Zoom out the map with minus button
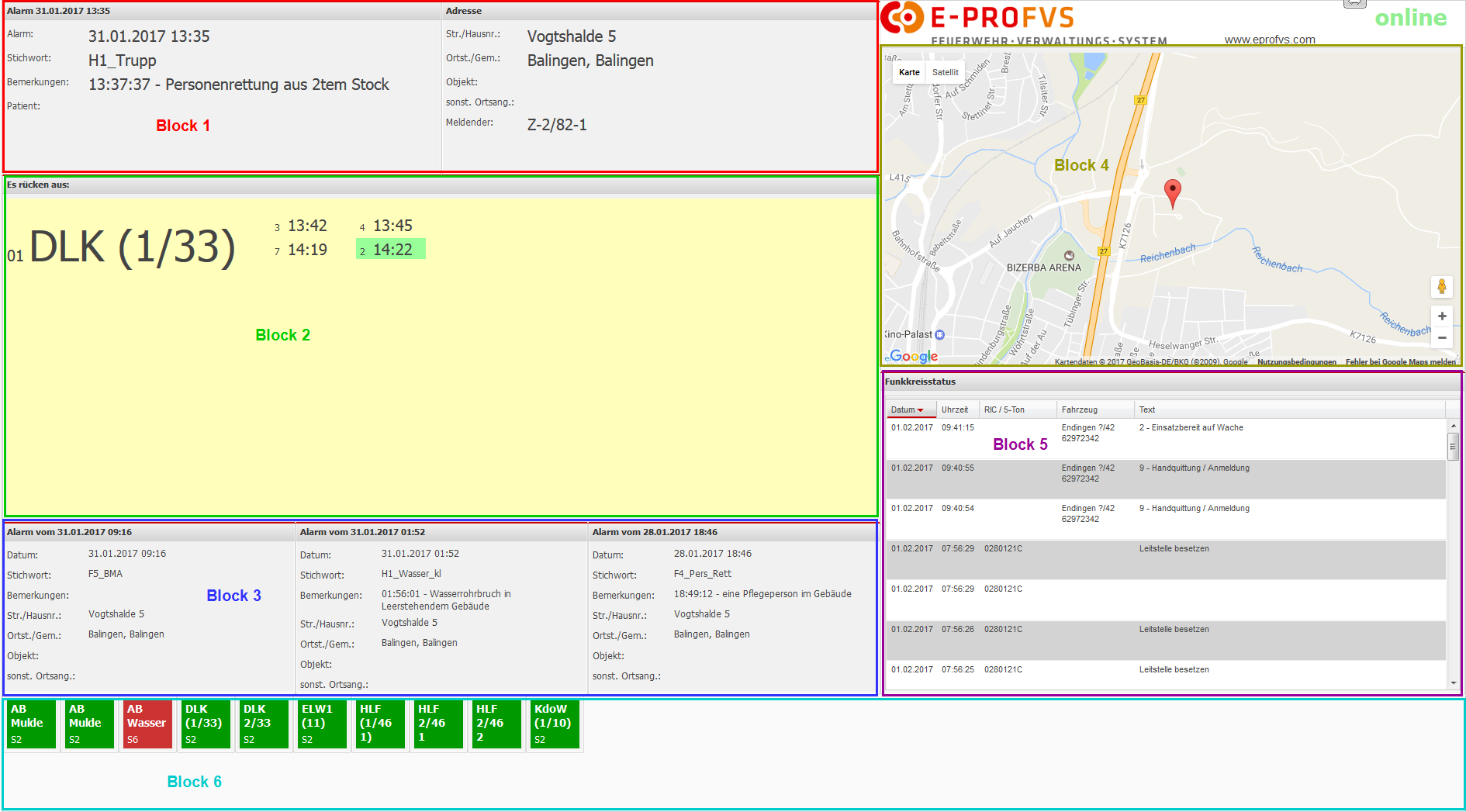Image resolution: width=1466 pixels, height=812 pixels. click(x=1441, y=338)
